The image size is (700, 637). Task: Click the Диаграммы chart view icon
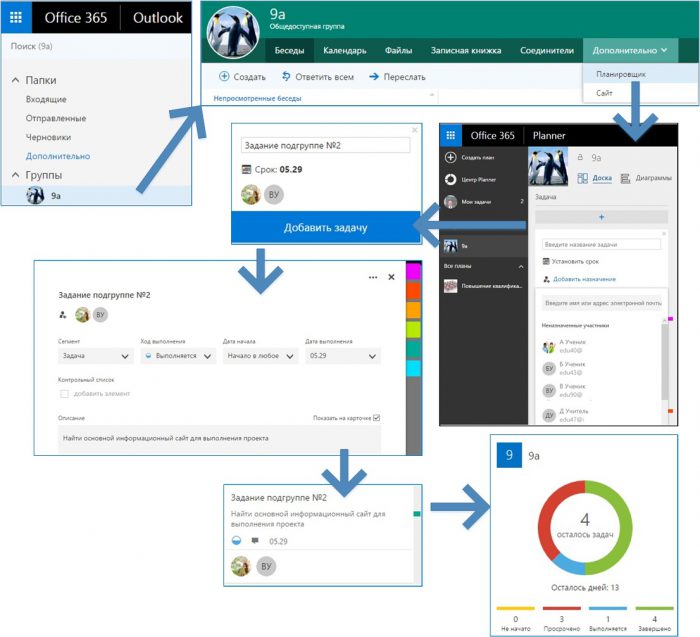coord(625,179)
